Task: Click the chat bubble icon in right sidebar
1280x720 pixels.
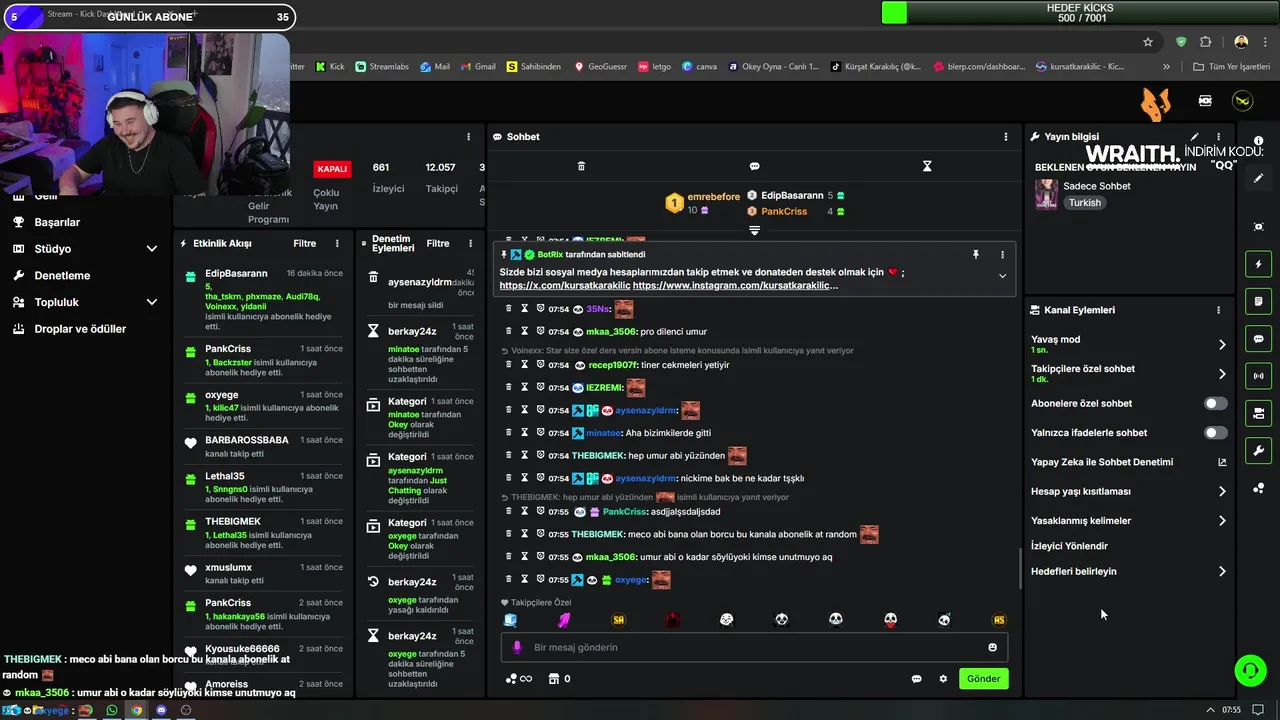Action: coord(1258,339)
